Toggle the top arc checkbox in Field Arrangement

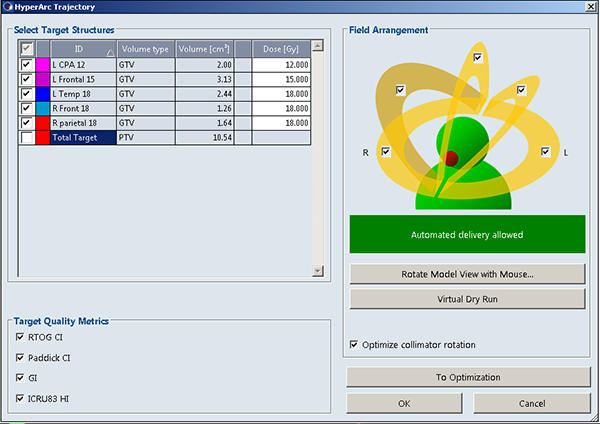point(478,58)
